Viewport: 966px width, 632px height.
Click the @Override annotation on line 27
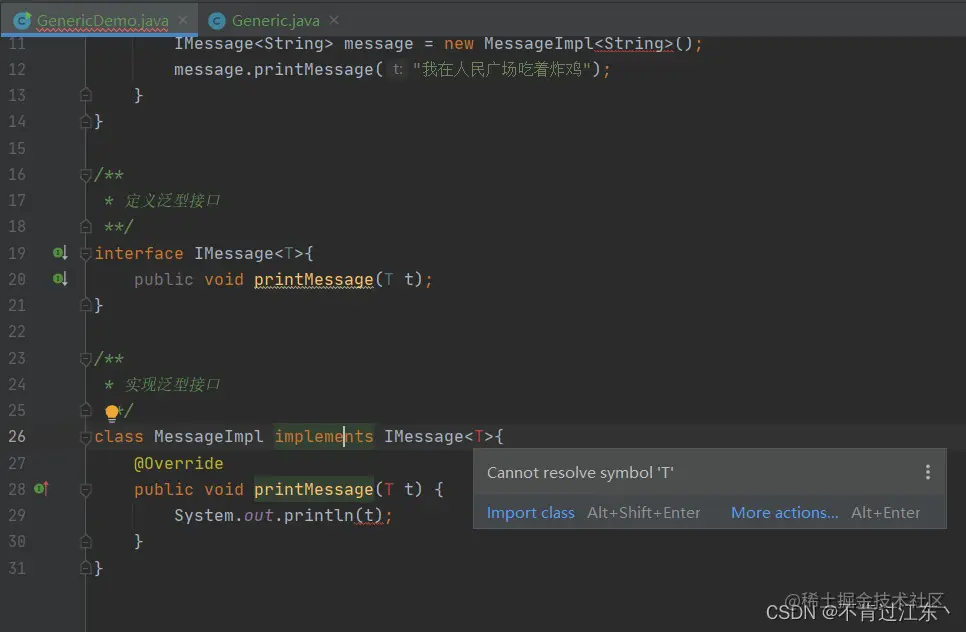tap(179, 463)
